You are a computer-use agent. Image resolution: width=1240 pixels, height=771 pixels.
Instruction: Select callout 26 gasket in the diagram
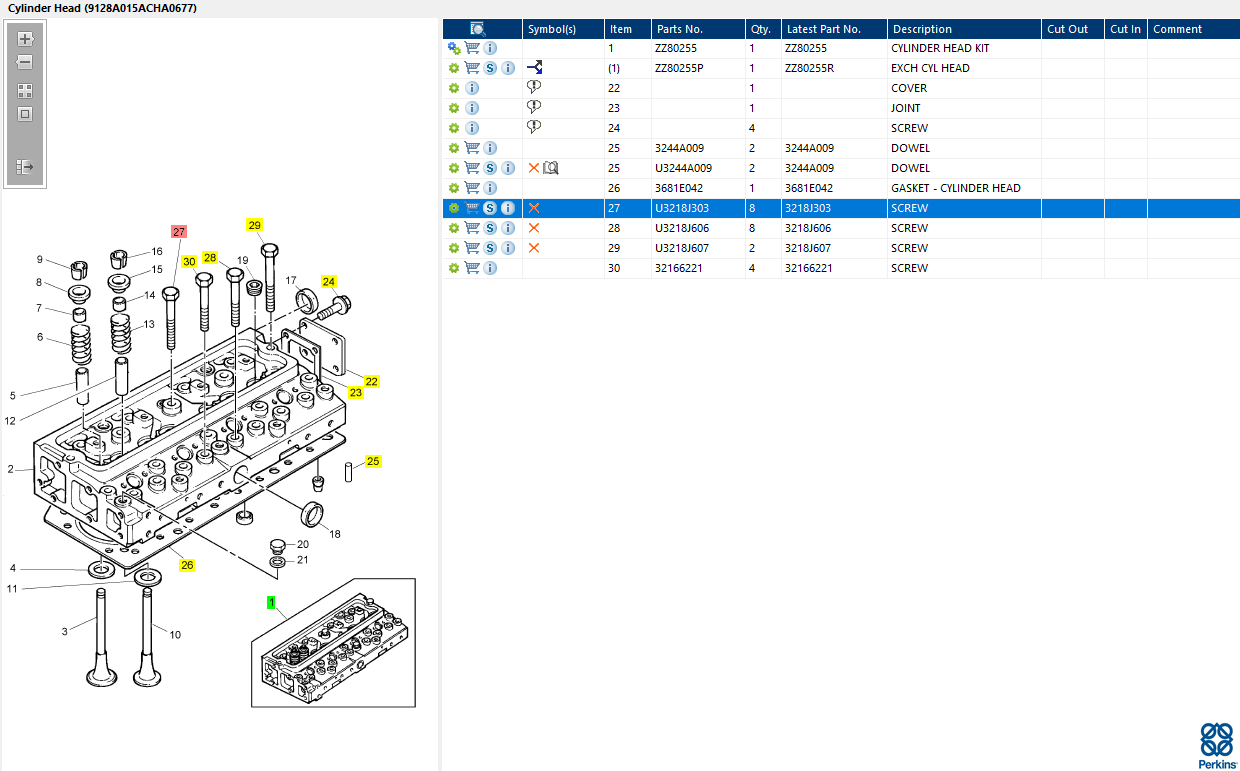coord(187,565)
